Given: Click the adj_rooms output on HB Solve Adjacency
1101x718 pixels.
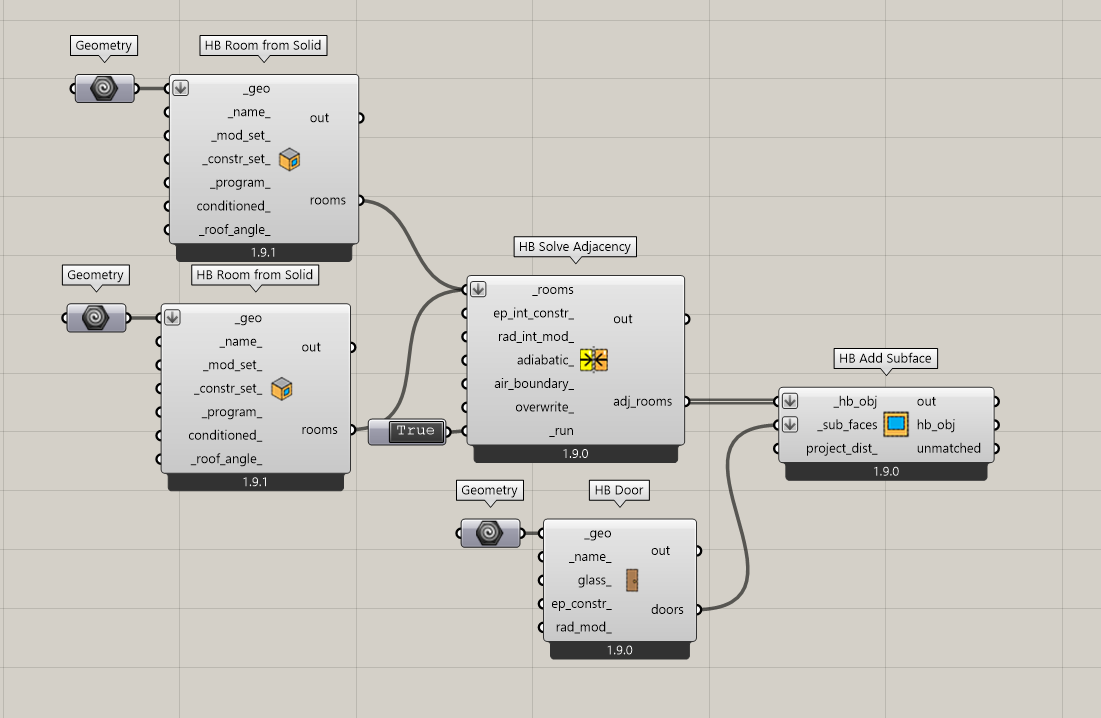Looking at the screenshot, I should 642,401.
